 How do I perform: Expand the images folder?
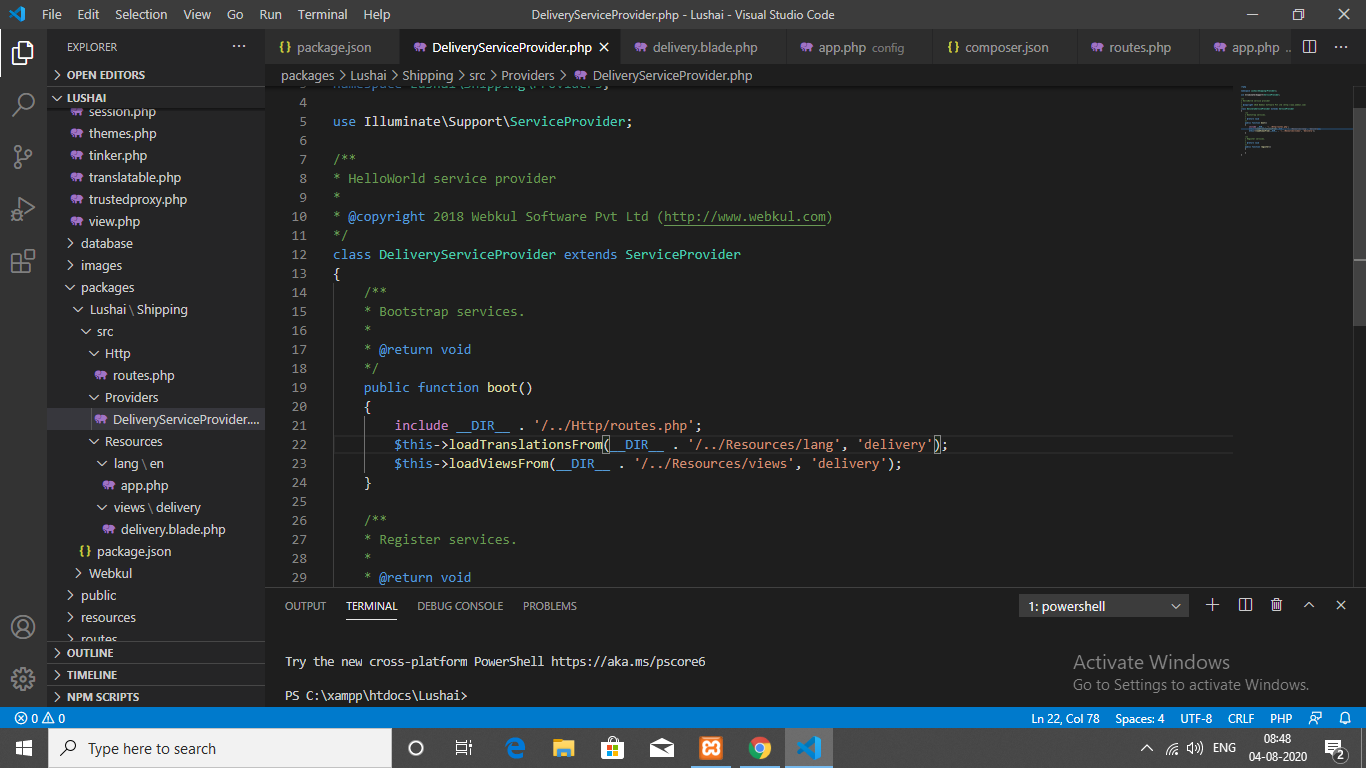156,265
